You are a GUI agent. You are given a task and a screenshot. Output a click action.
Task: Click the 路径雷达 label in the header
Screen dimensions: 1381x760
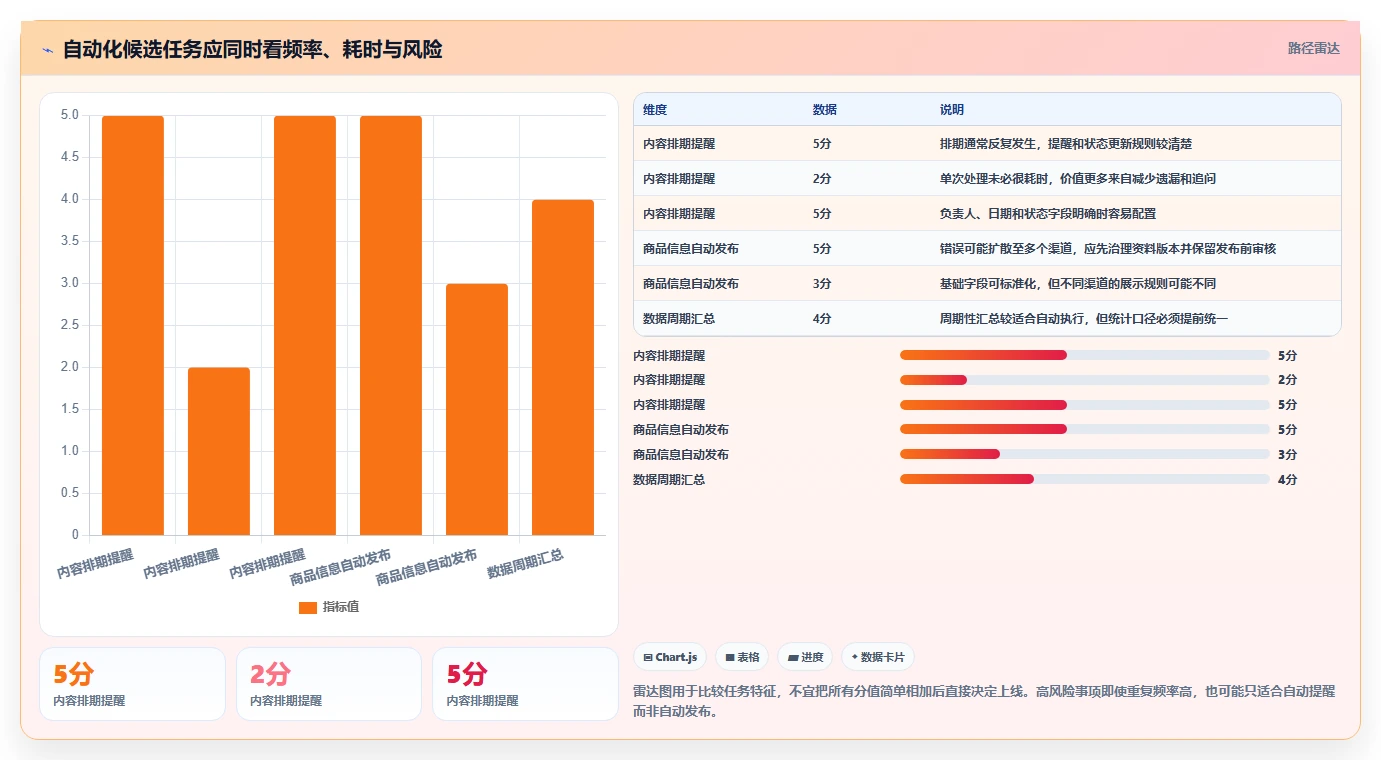point(1313,48)
